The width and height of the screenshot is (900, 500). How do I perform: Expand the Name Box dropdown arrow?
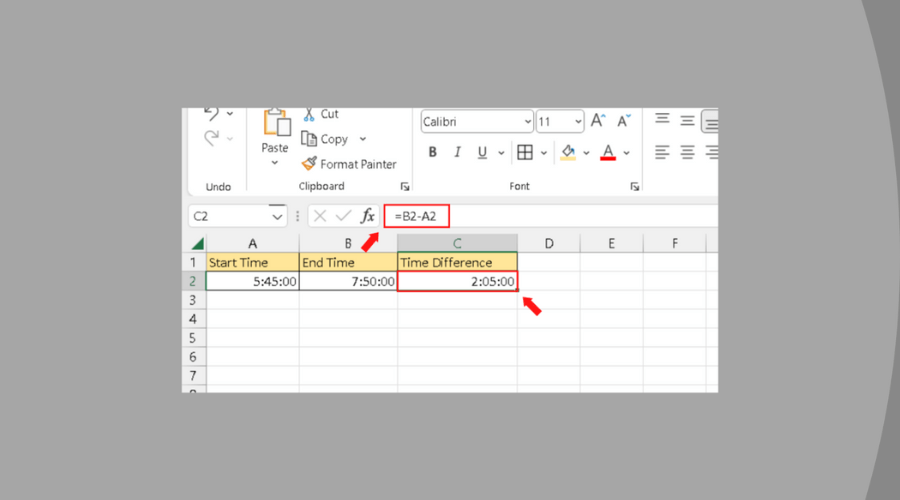[277, 216]
